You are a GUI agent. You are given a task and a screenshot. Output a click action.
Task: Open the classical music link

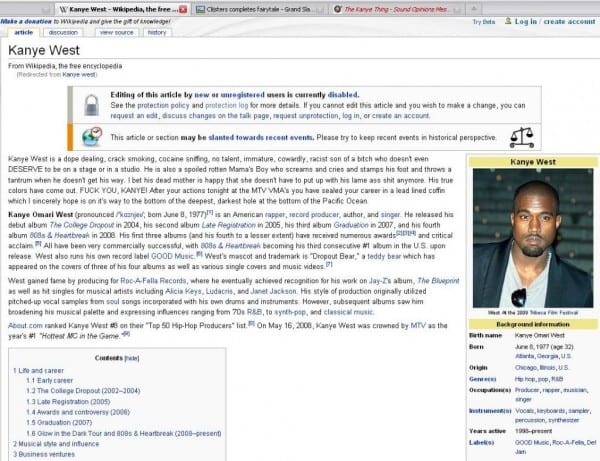click(348, 312)
